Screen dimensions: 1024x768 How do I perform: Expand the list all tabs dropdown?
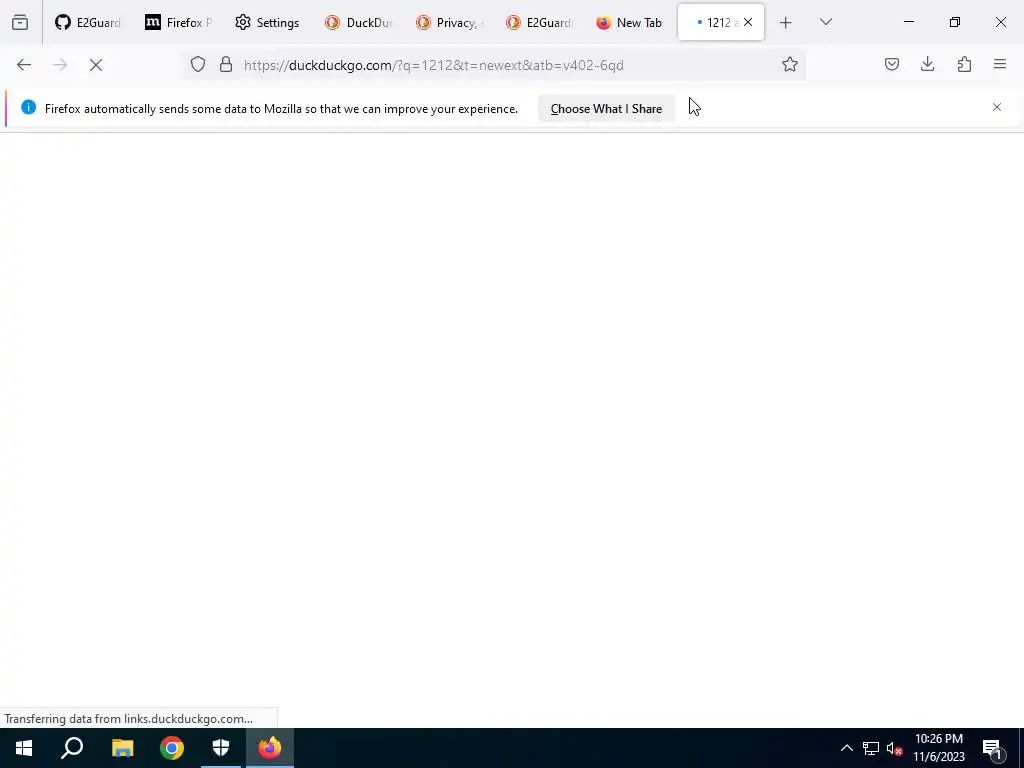pos(825,22)
